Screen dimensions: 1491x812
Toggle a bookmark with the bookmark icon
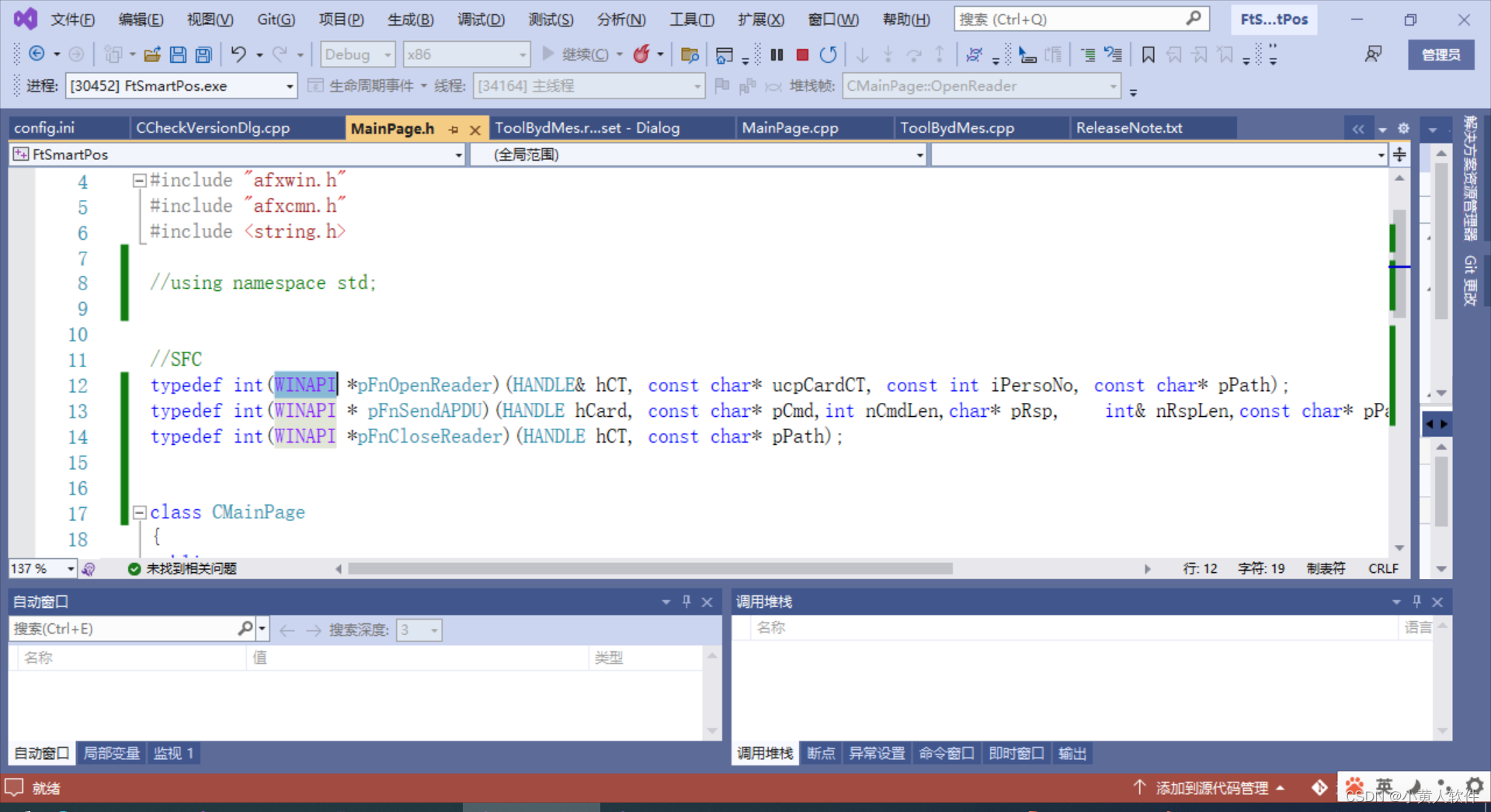click(x=1149, y=54)
